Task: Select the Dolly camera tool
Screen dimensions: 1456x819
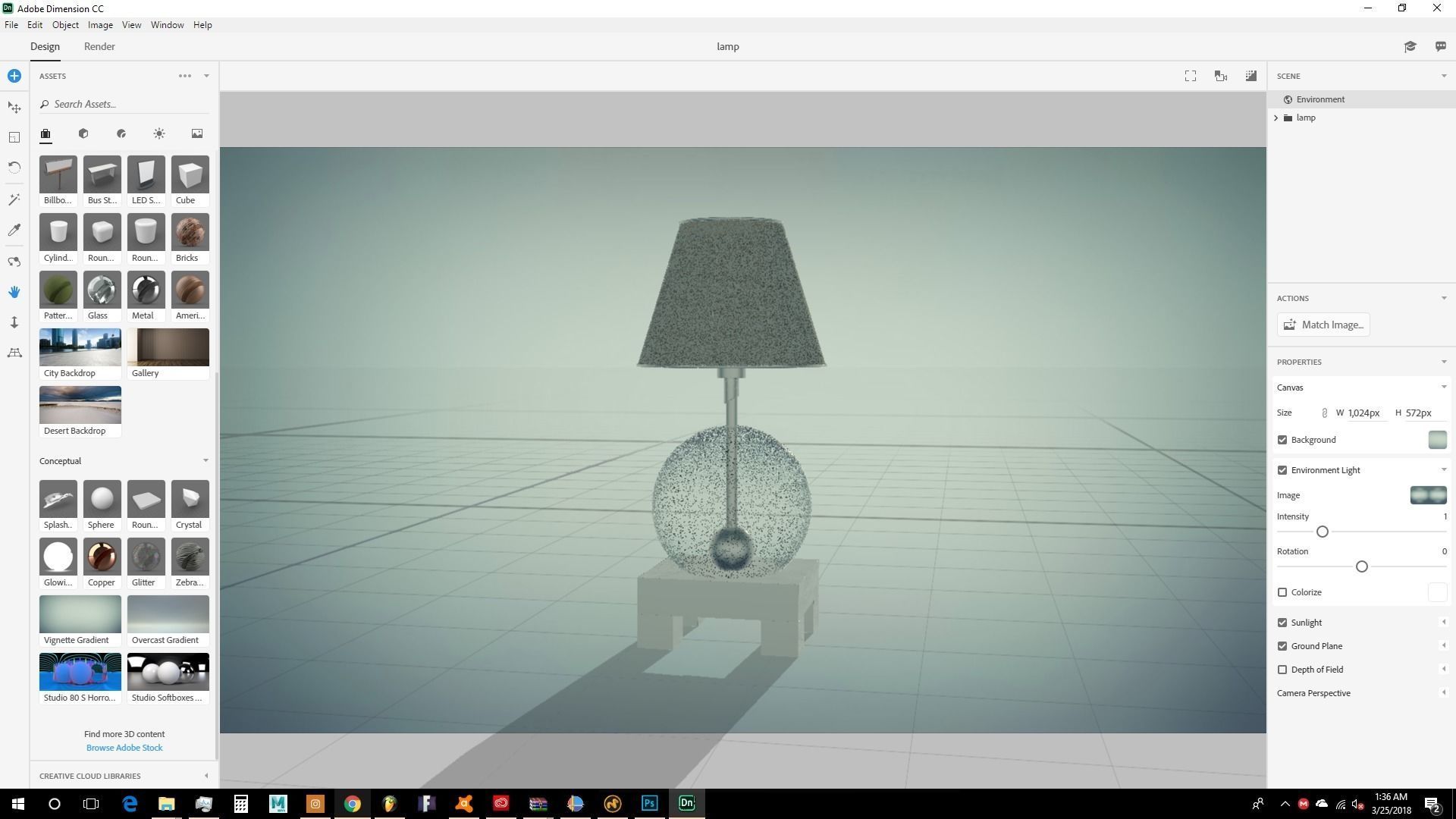Action: point(14,322)
